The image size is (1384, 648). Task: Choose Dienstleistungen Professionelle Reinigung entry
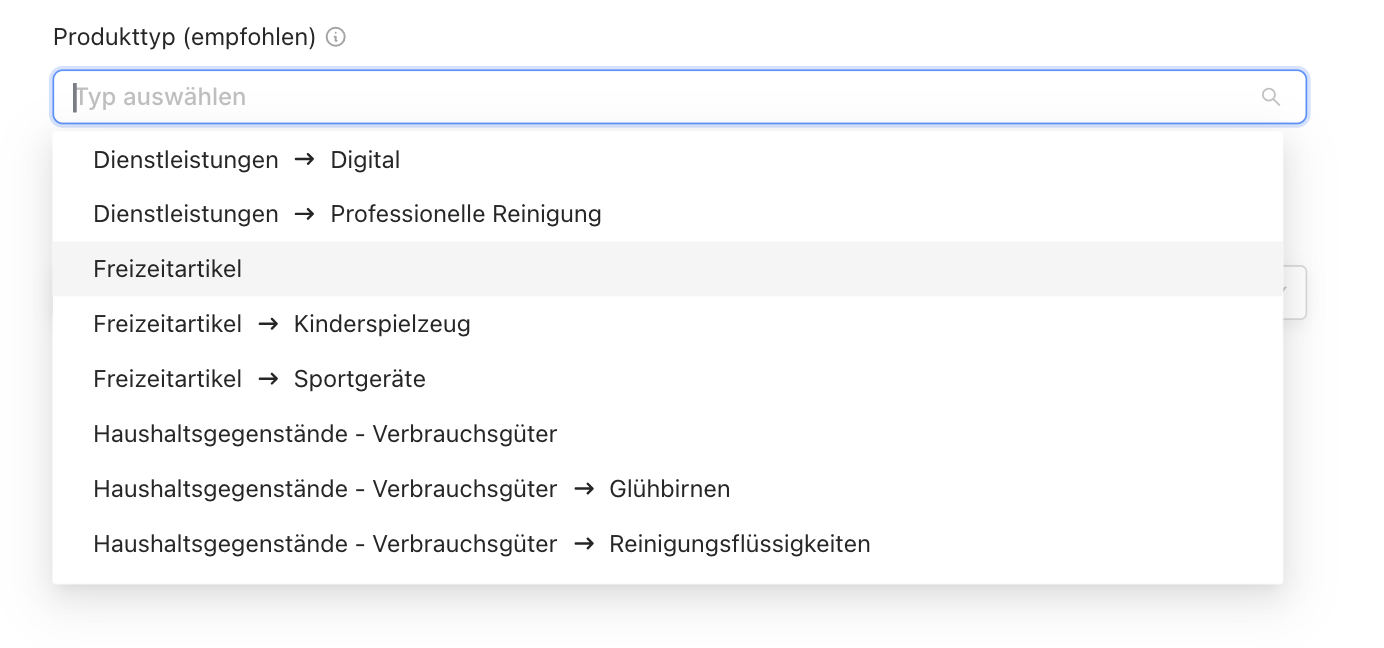tap(668, 214)
